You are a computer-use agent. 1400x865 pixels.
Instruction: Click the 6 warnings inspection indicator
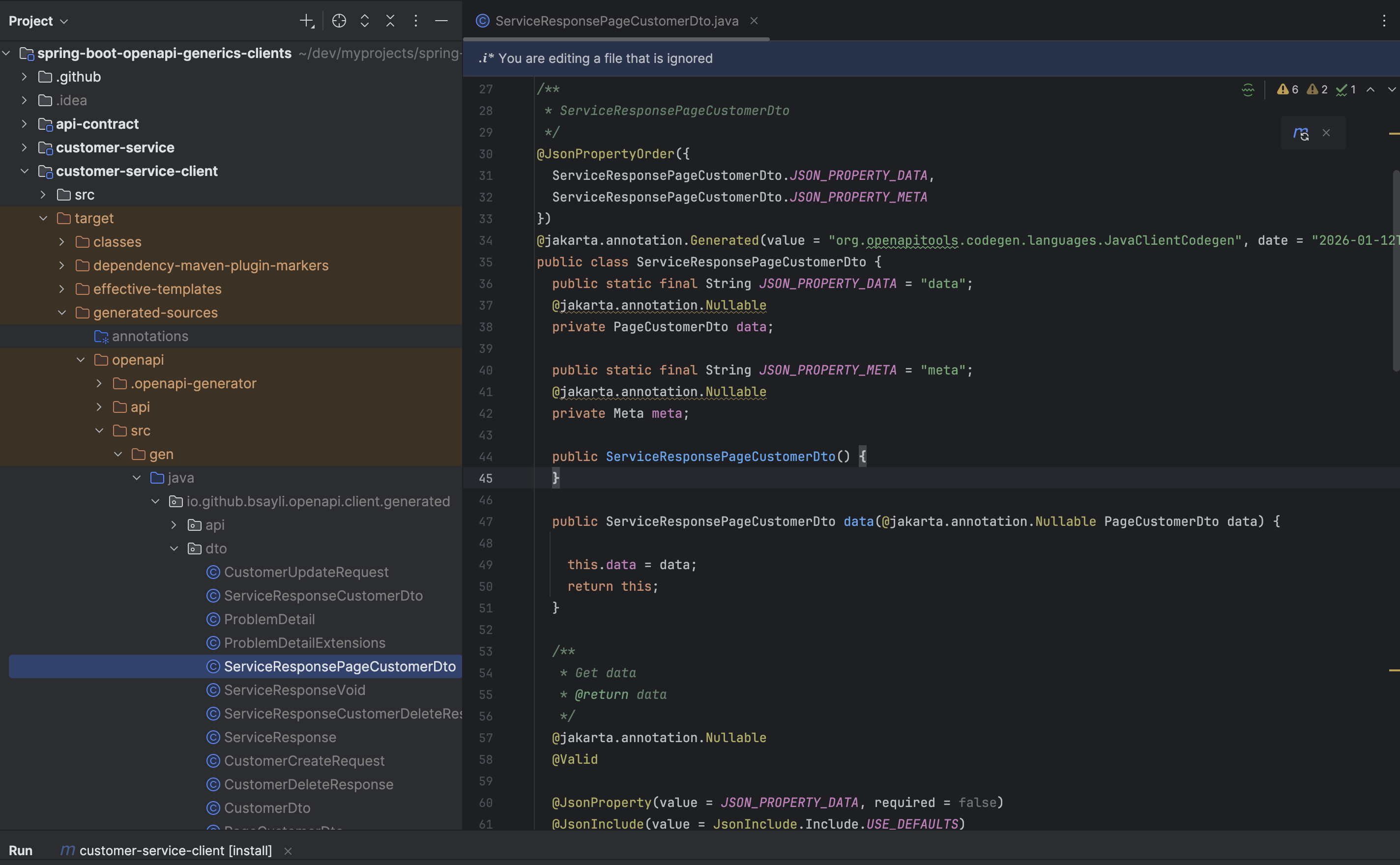(x=1288, y=90)
